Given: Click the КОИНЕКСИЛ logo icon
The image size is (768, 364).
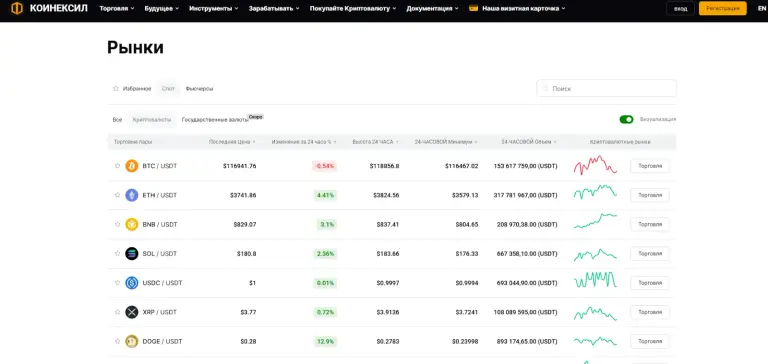Looking at the screenshot, I should tap(17, 8).
